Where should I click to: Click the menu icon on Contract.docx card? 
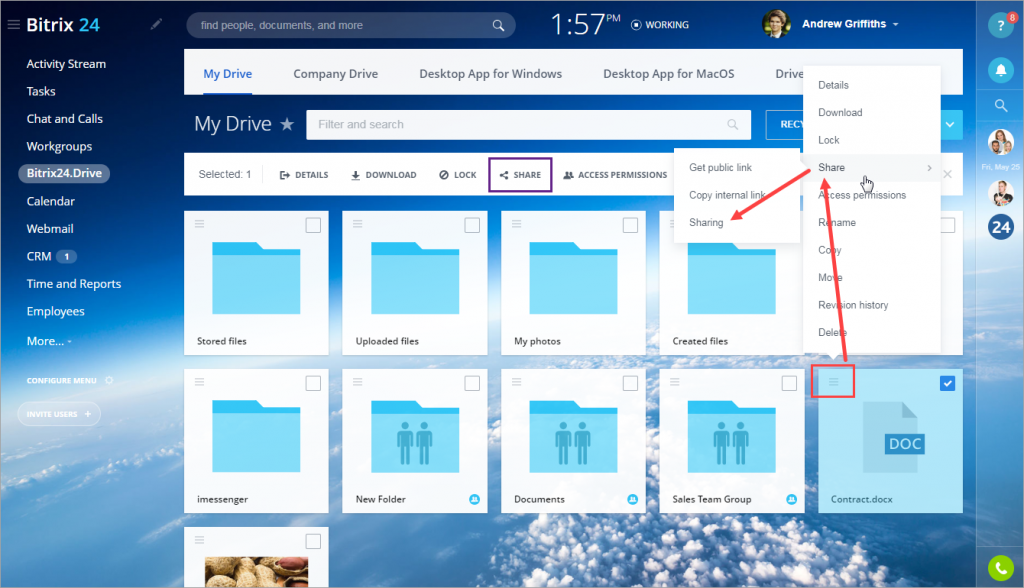pyautogui.click(x=833, y=382)
